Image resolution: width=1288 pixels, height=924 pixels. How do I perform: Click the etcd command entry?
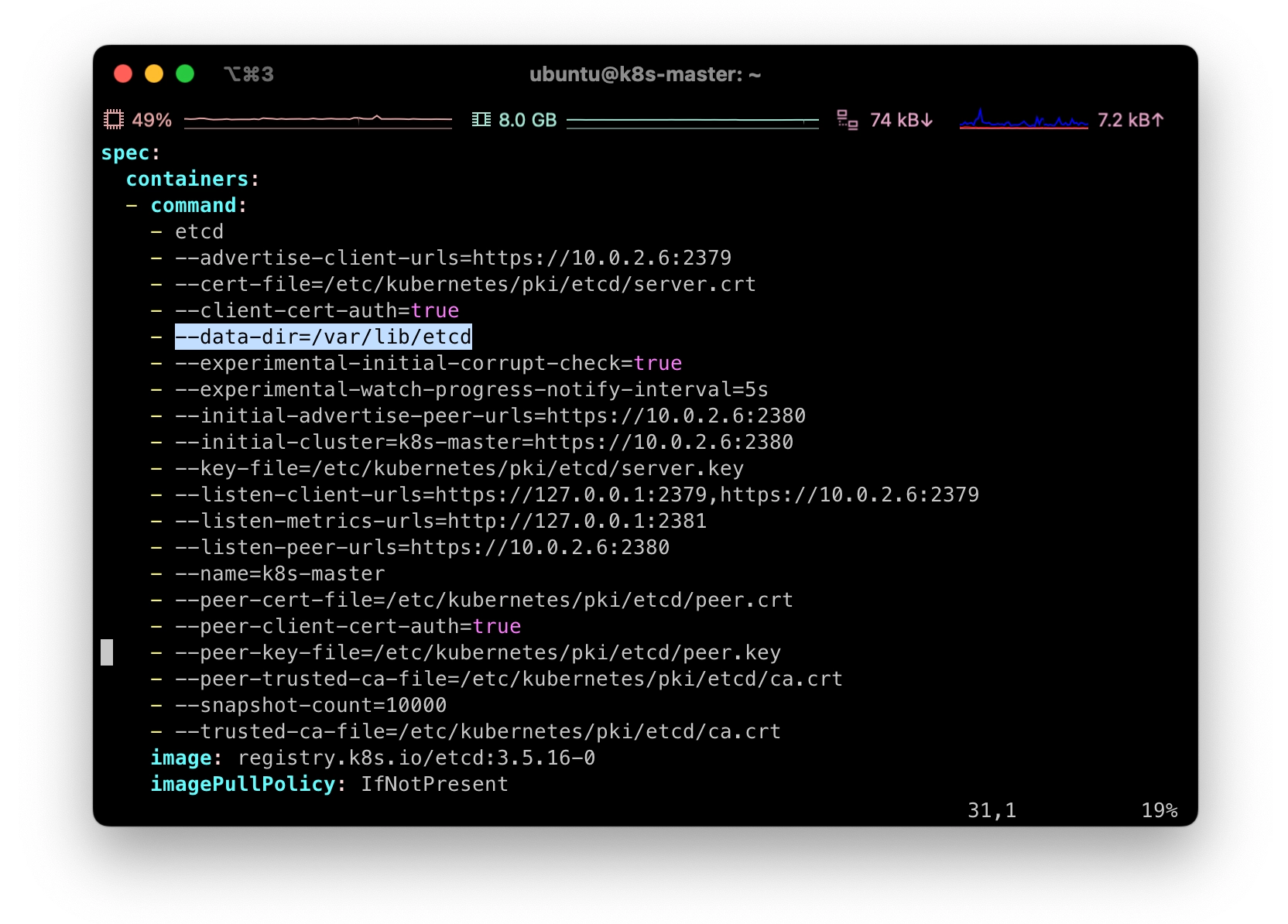[199, 231]
